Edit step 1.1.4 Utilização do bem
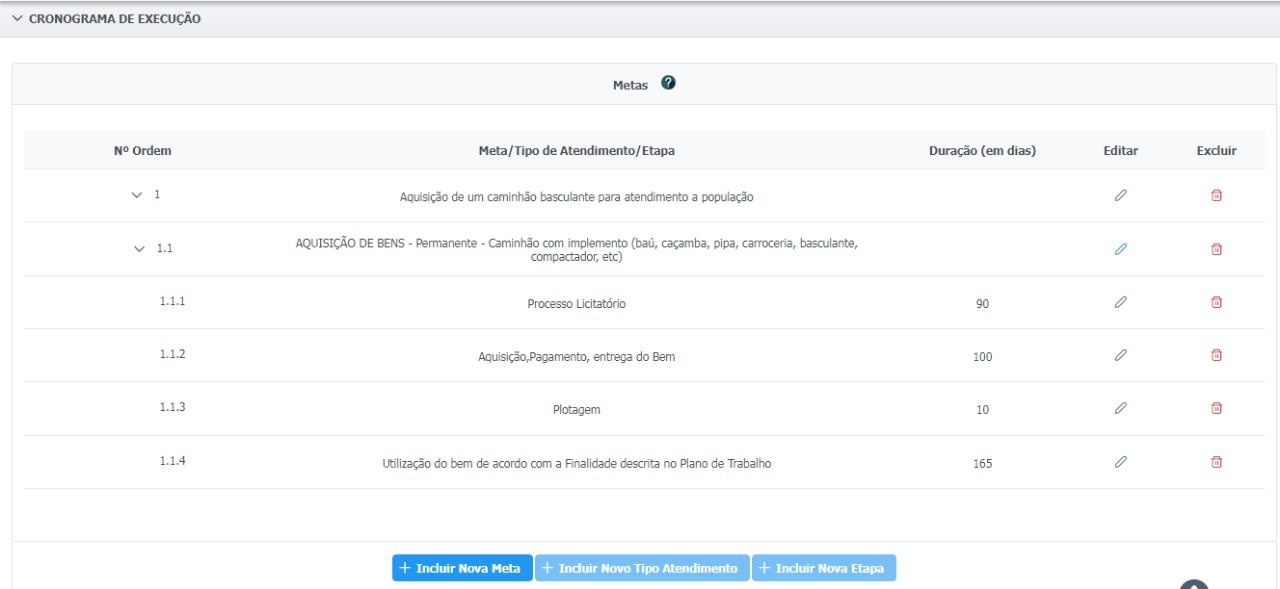Screen dimensions: 1280x589 tap(1120, 462)
